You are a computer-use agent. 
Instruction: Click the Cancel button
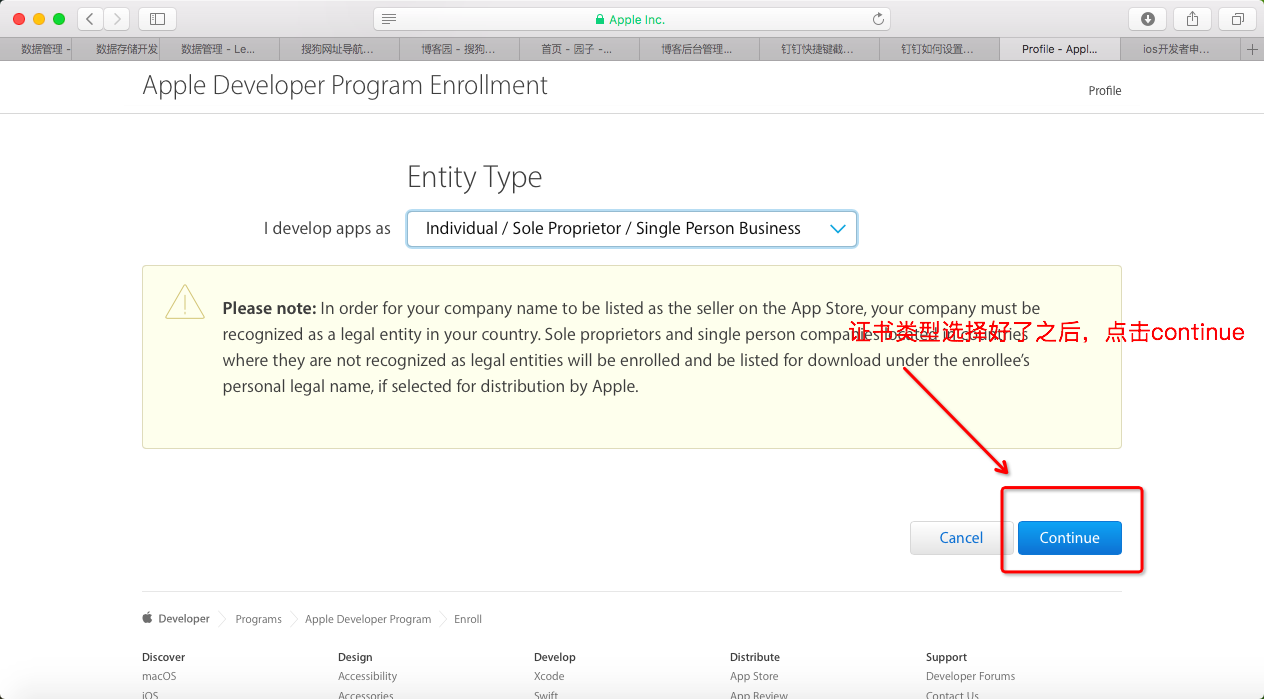tap(961, 537)
